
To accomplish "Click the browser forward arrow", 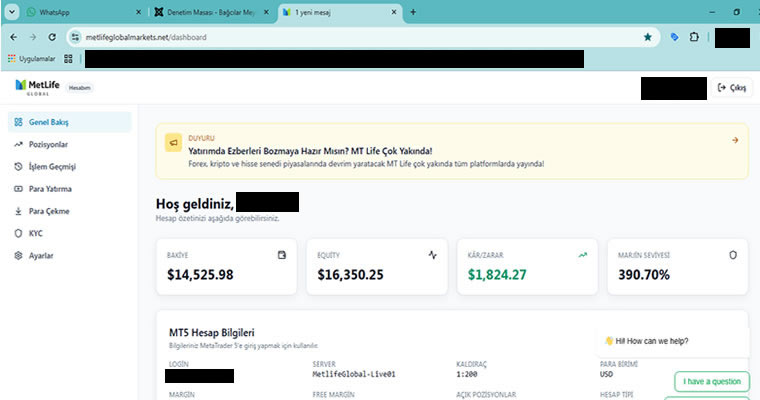I will pyautogui.click(x=32, y=37).
